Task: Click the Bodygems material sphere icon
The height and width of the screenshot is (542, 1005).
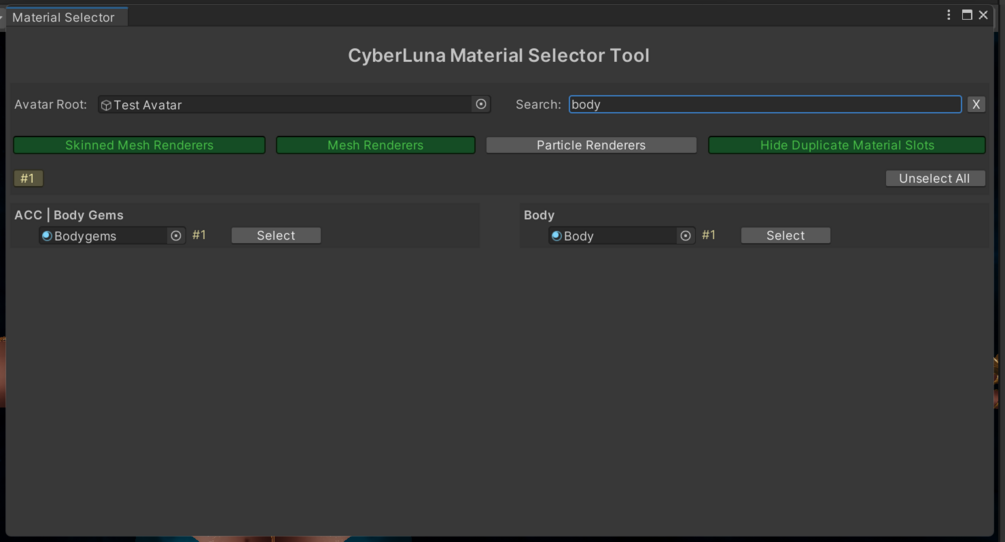Action: tap(47, 236)
